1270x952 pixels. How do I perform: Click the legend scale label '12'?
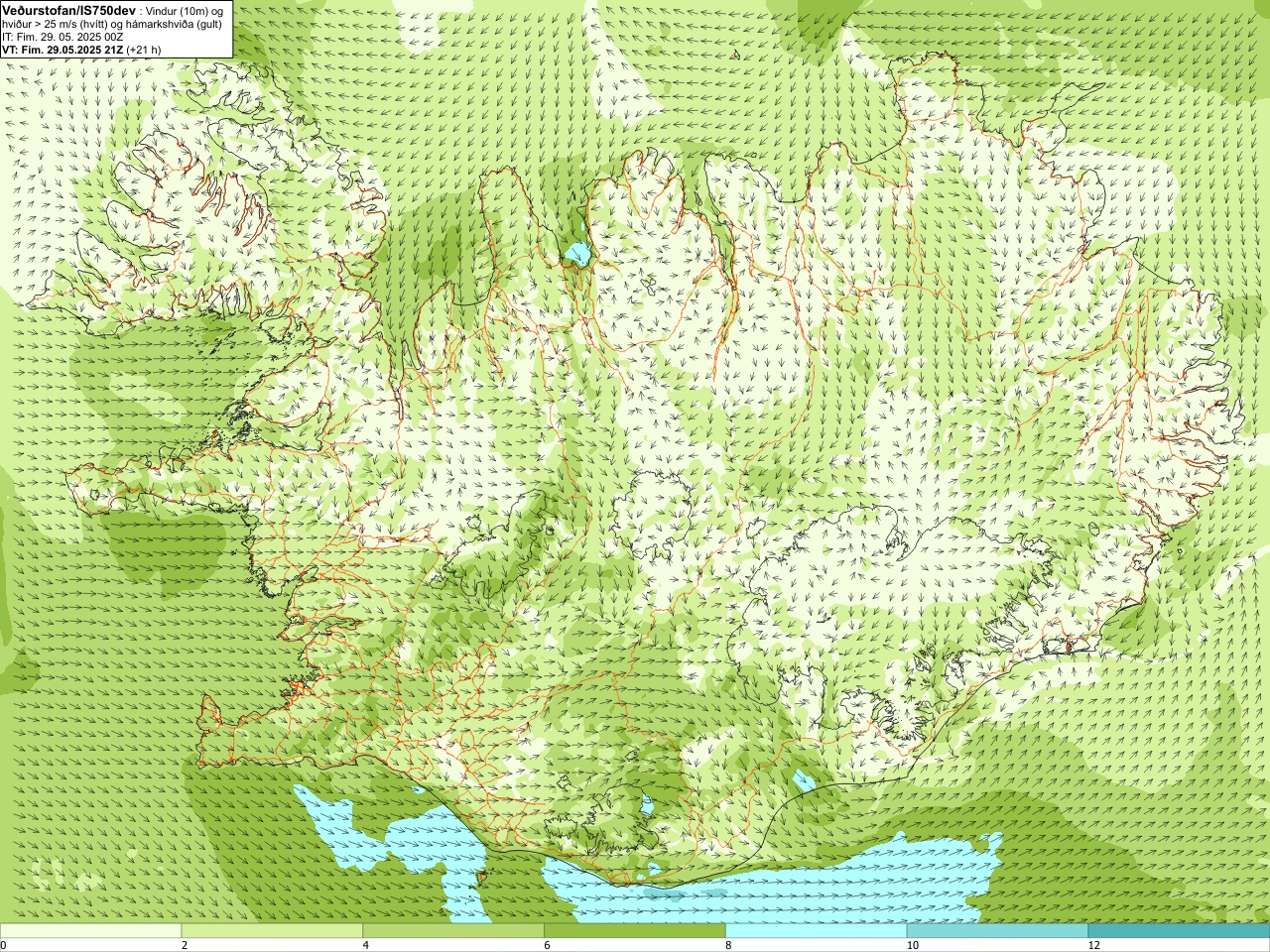click(1093, 945)
